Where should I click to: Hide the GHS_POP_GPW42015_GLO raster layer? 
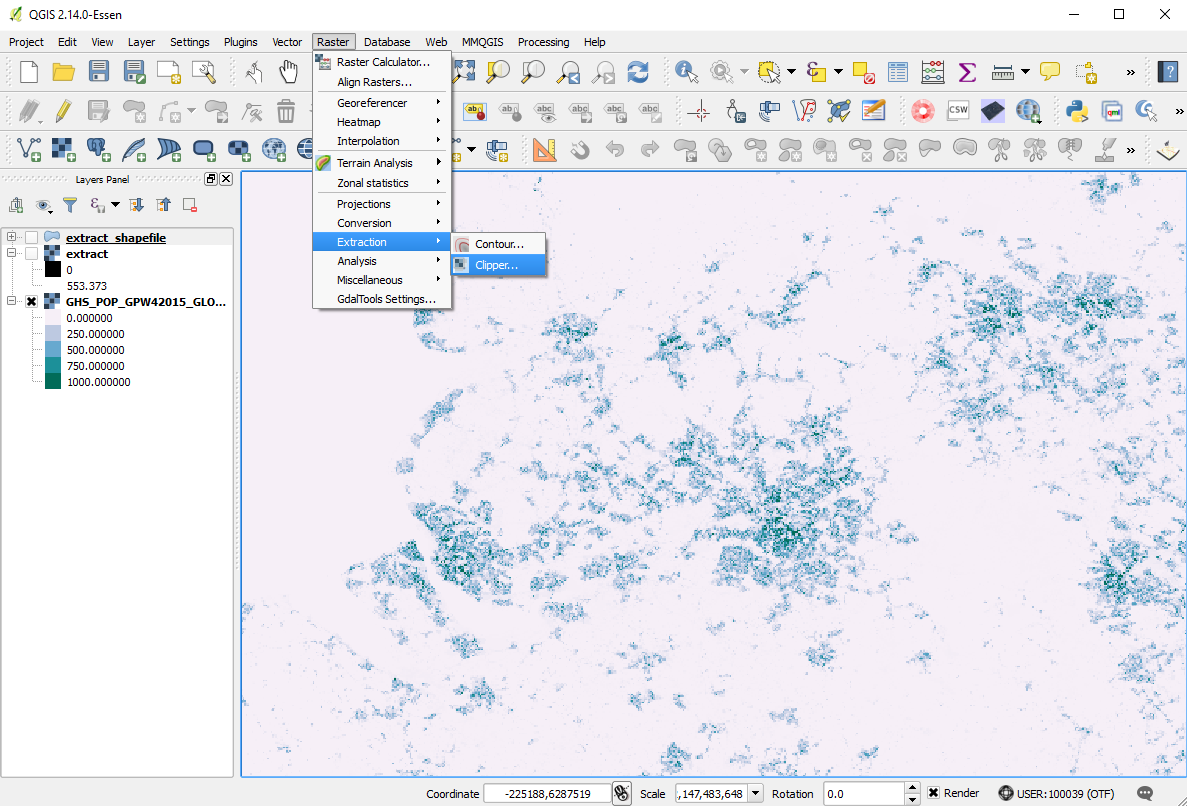[31, 301]
